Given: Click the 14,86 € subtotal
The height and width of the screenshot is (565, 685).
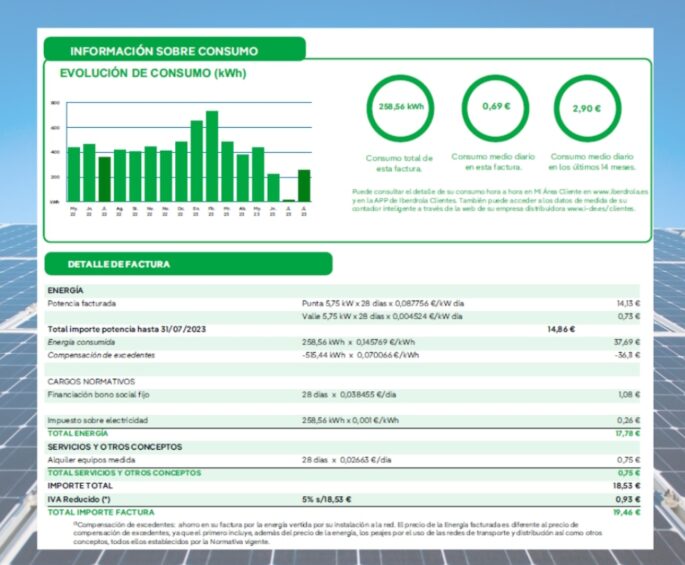Looking at the screenshot, I should [561, 329].
